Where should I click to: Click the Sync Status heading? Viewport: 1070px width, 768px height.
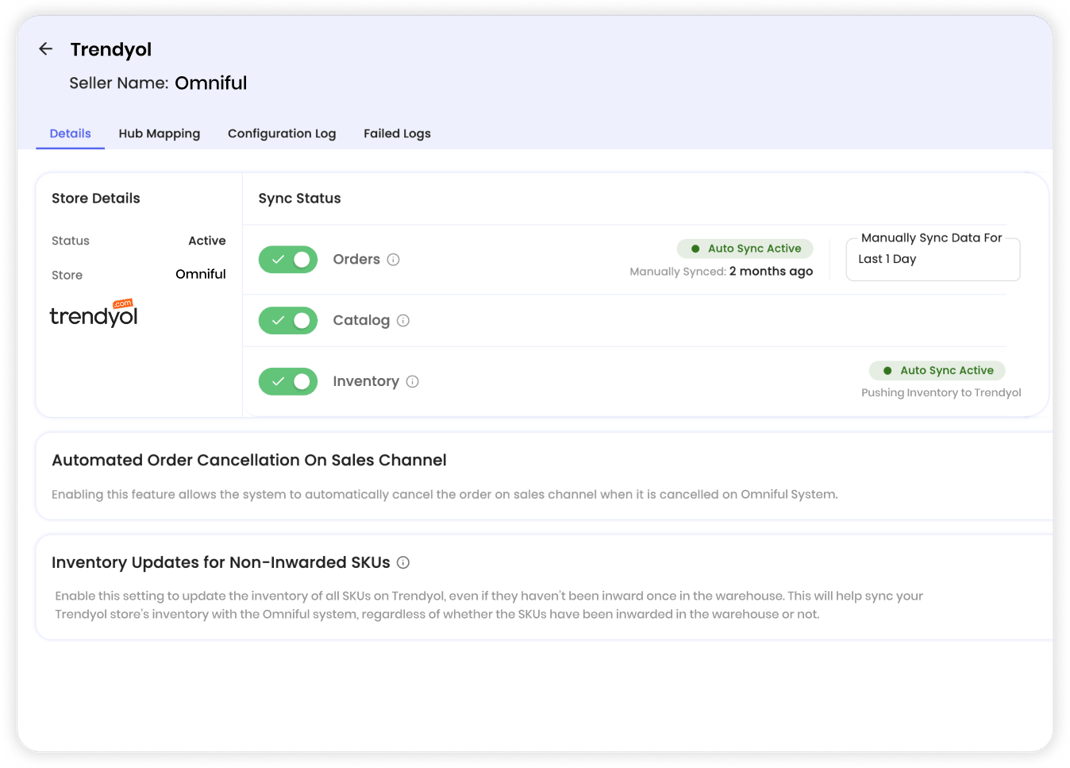click(x=300, y=199)
